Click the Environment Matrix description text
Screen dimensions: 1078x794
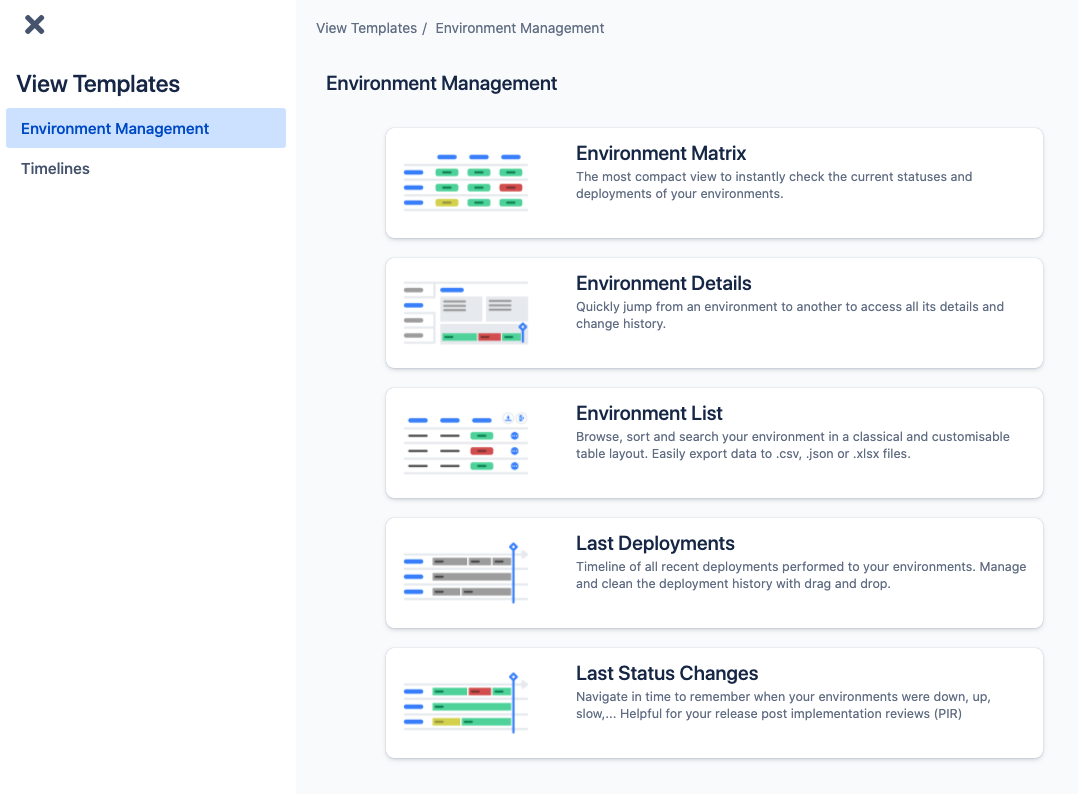[774, 185]
